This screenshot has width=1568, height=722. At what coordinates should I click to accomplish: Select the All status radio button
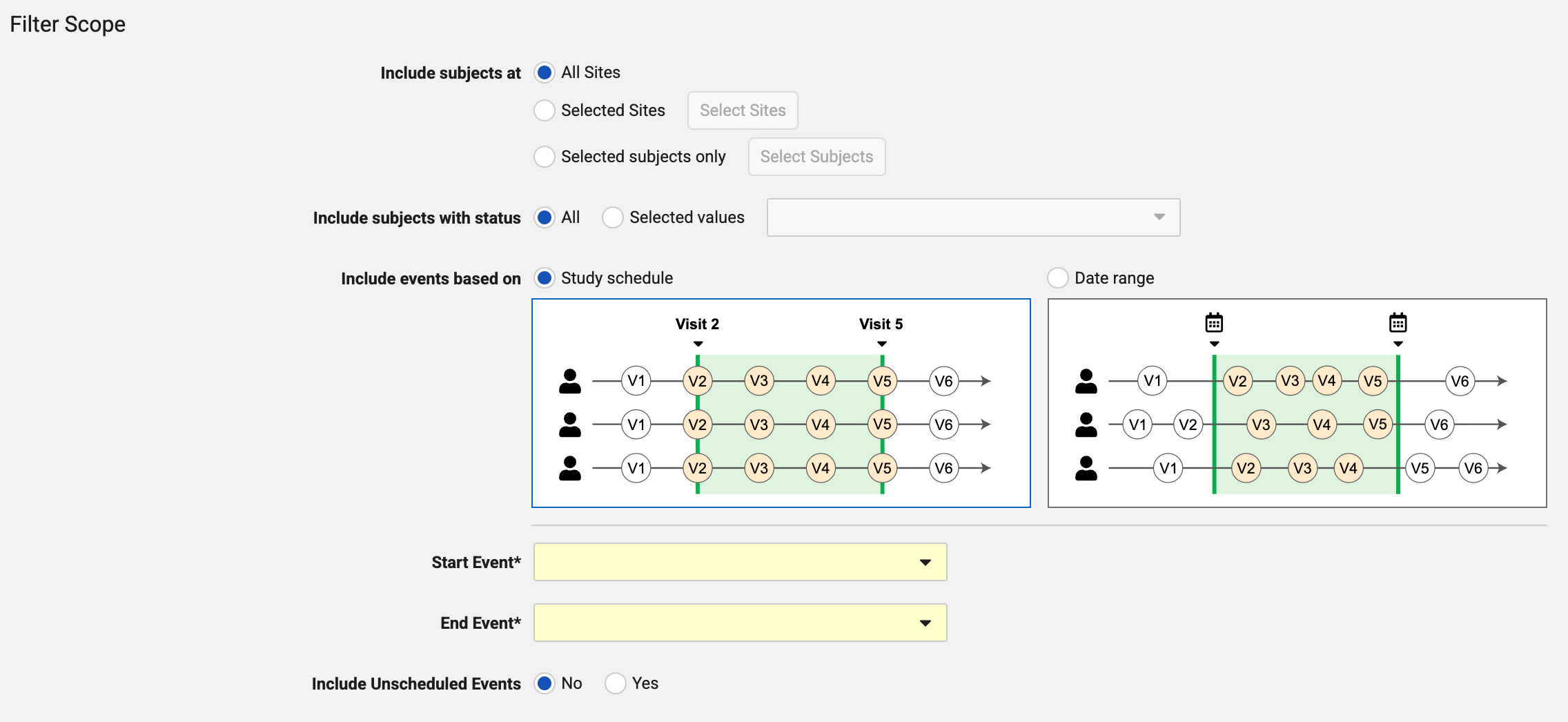point(545,217)
